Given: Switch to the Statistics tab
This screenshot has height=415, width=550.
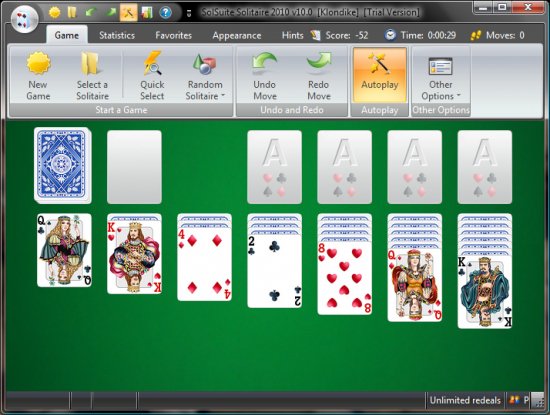Looking at the screenshot, I should point(117,35).
